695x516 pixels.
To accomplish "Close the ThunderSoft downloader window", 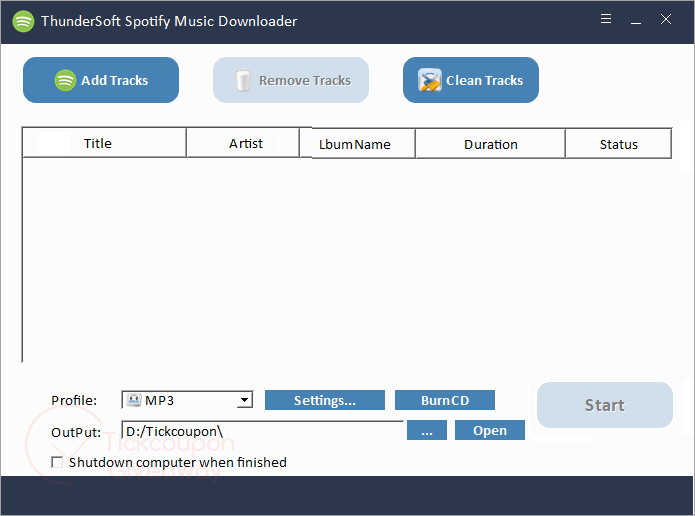I will pyautogui.click(x=666, y=19).
